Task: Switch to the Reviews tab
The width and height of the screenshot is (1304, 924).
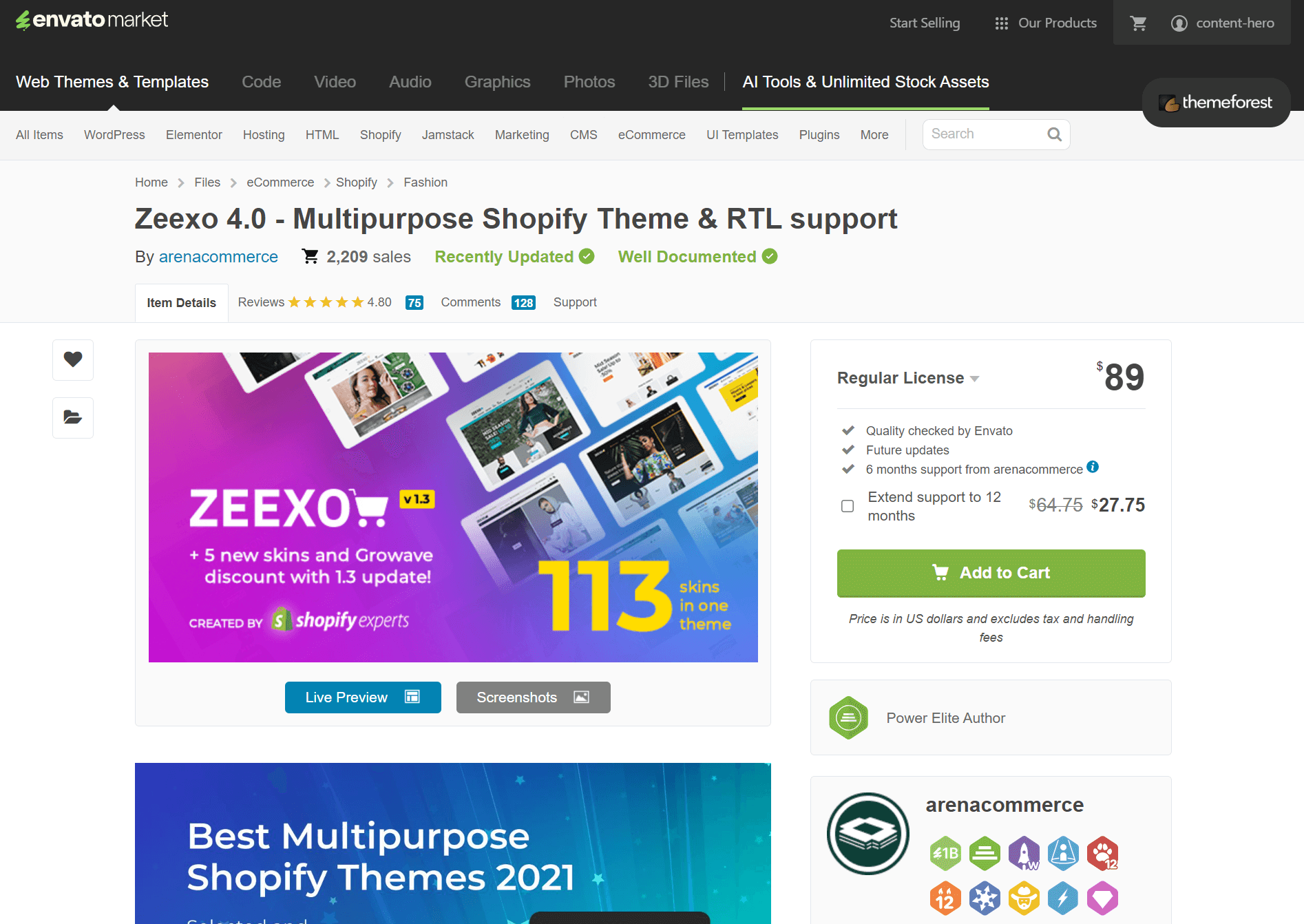Action: tap(261, 302)
